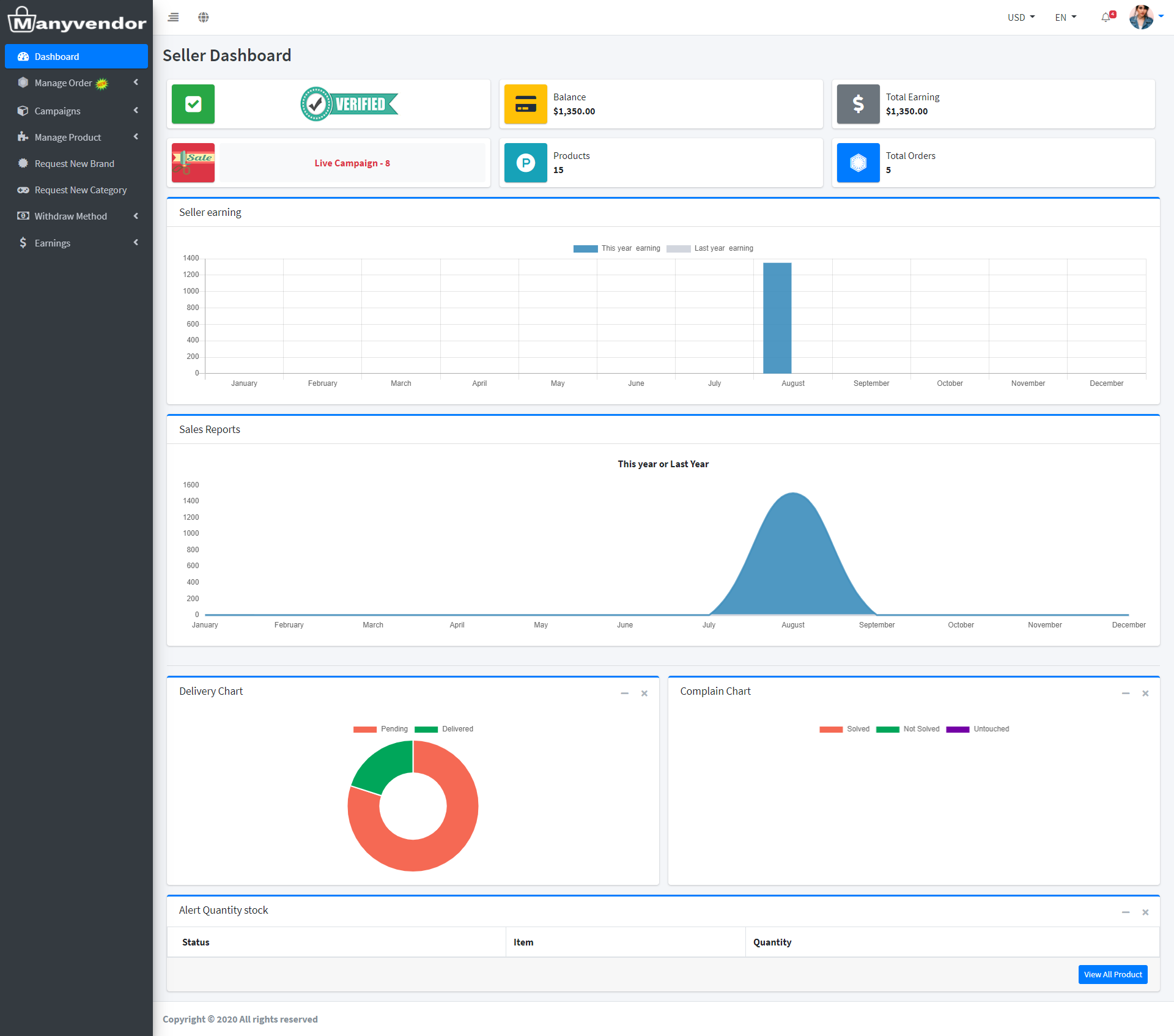Open the Earnings menu item
1174x1036 pixels.
click(x=76, y=243)
